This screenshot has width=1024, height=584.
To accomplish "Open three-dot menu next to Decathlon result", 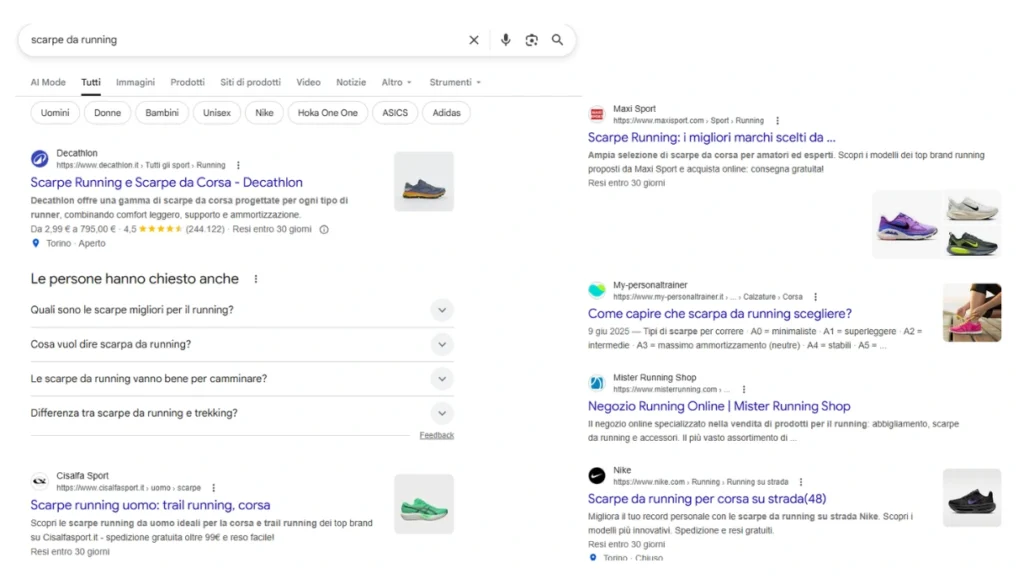I will (238, 165).
